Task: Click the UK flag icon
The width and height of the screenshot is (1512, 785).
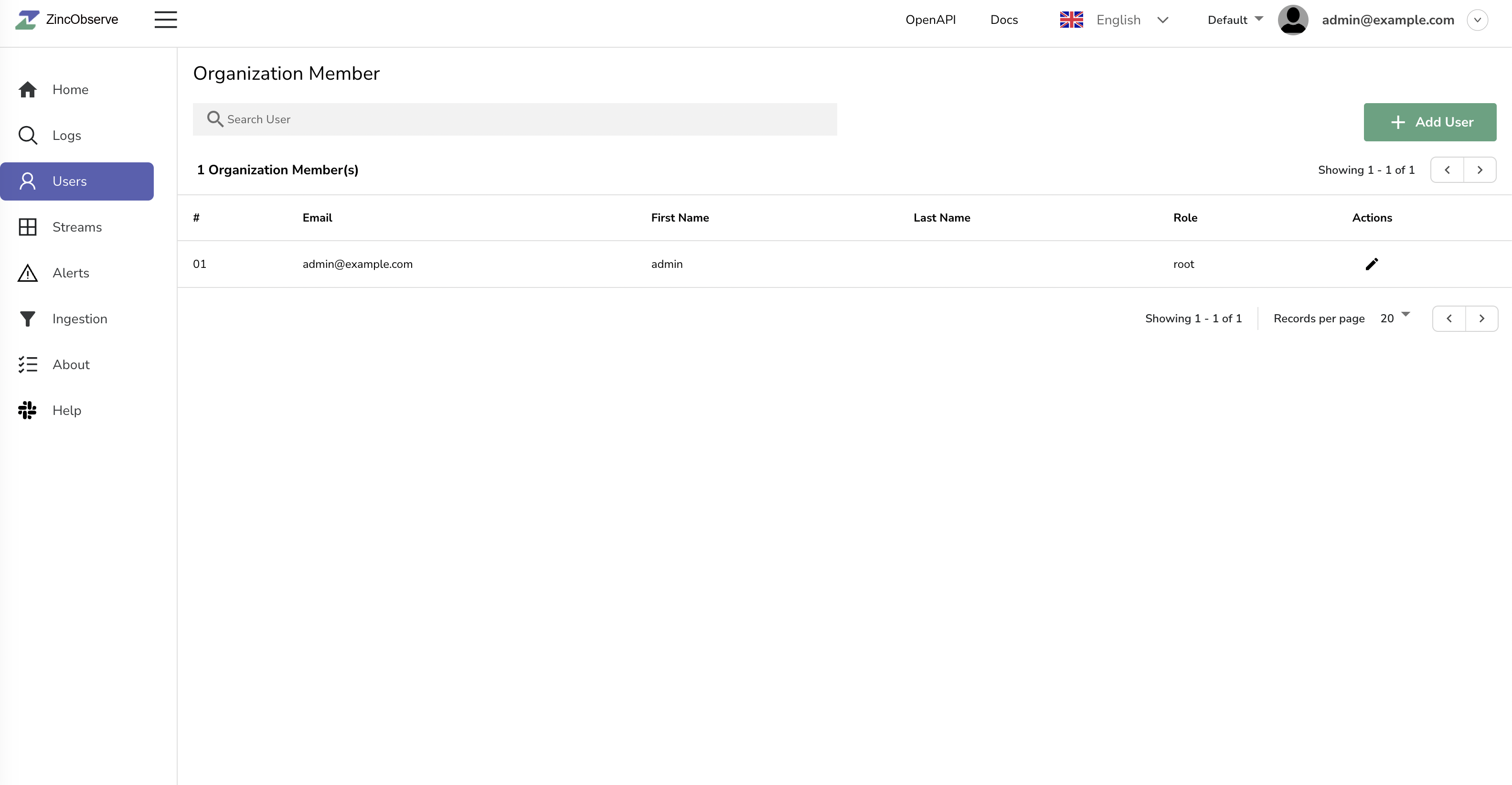Action: tap(1071, 20)
